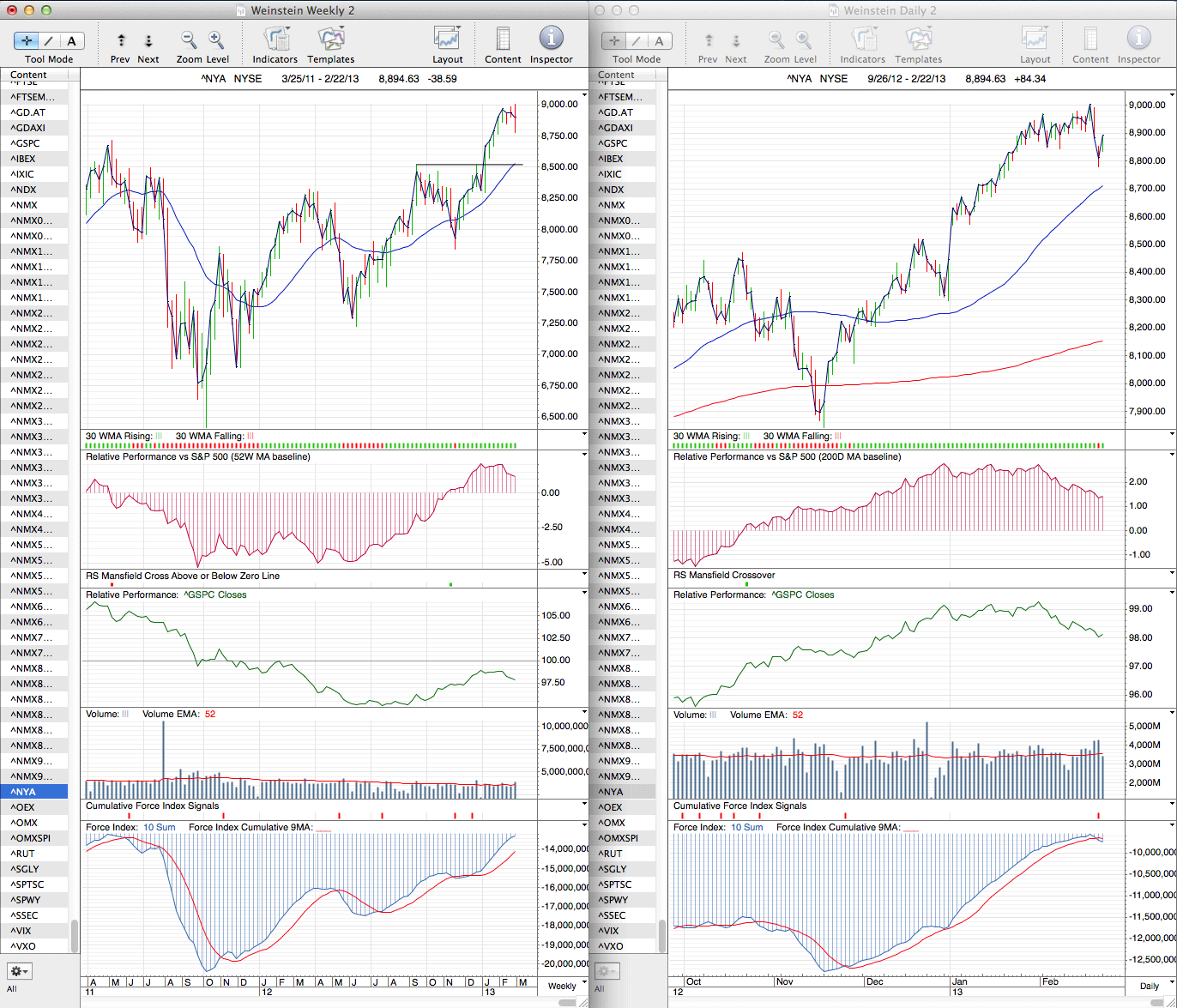Select the line drawing tool in Weekly window
The height and width of the screenshot is (1008, 1177).
49,40
